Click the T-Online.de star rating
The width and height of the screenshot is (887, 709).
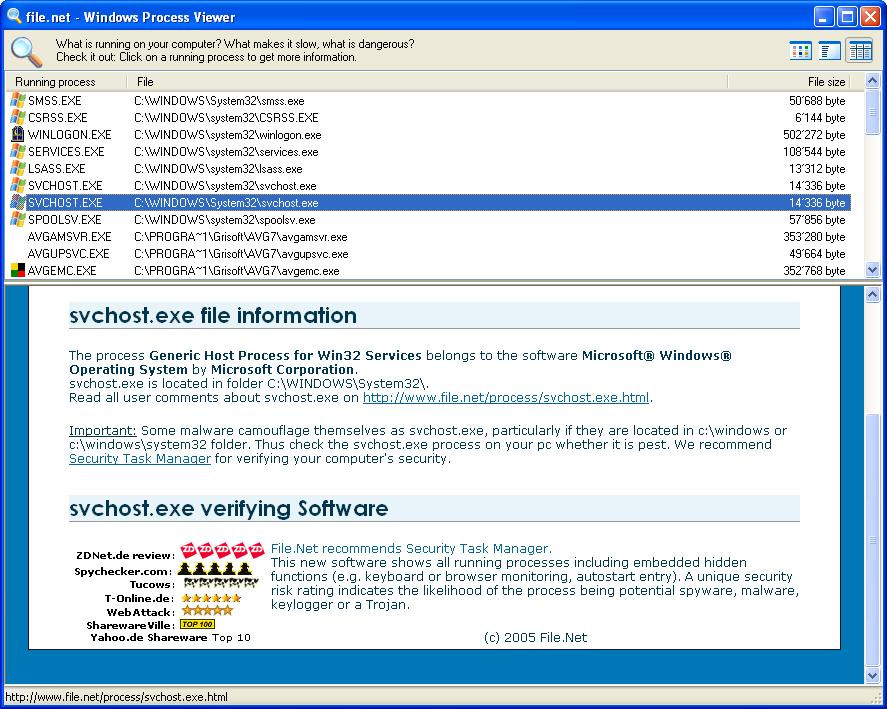(212, 598)
